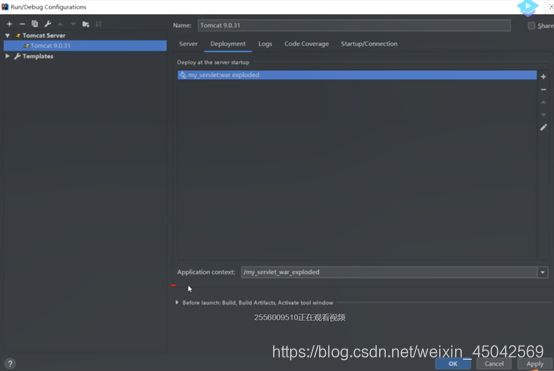Open the Logs tab
Image resolution: width=554 pixels, height=371 pixels.
pyautogui.click(x=265, y=44)
